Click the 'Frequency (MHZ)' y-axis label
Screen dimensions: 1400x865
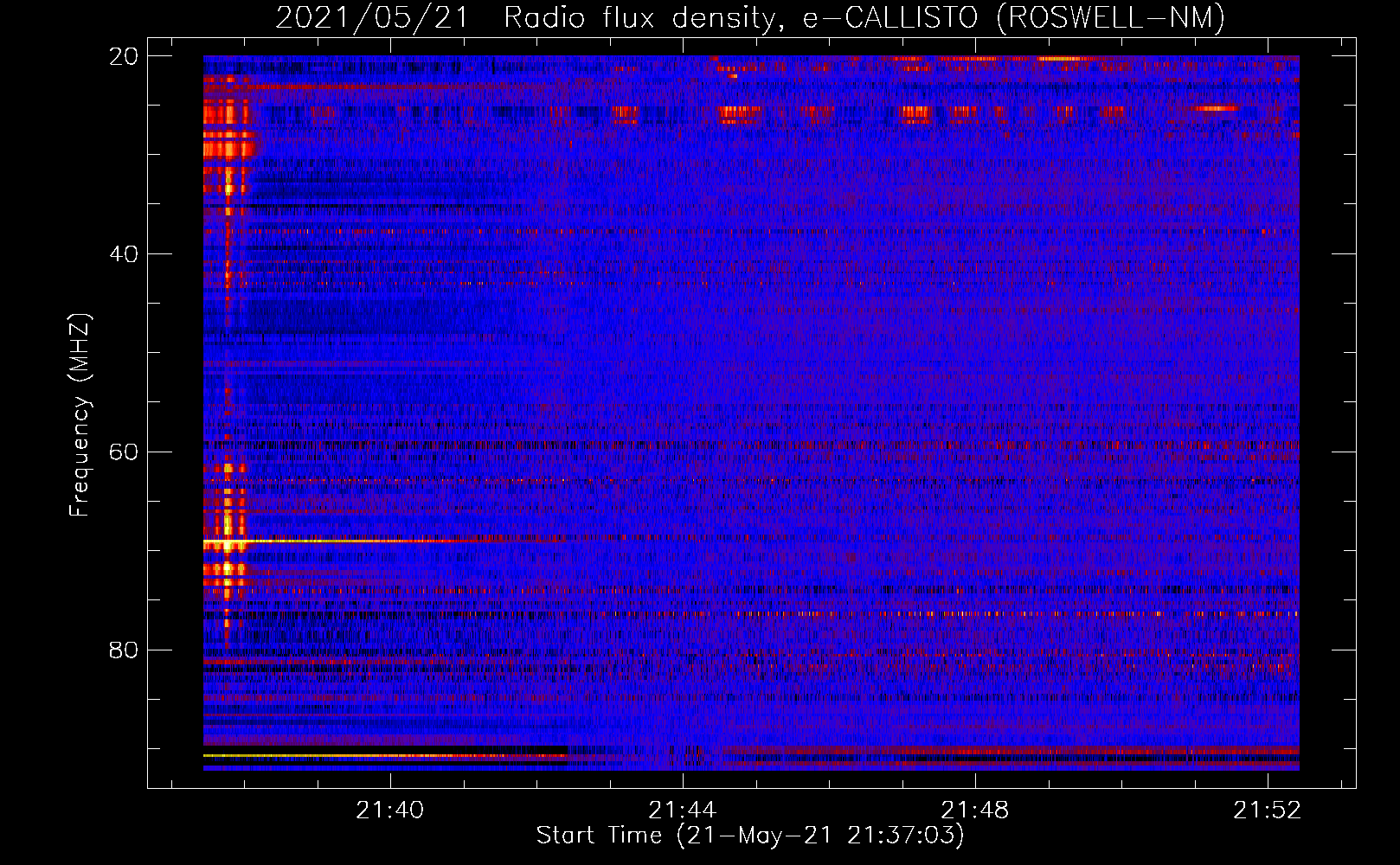tap(80, 415)
